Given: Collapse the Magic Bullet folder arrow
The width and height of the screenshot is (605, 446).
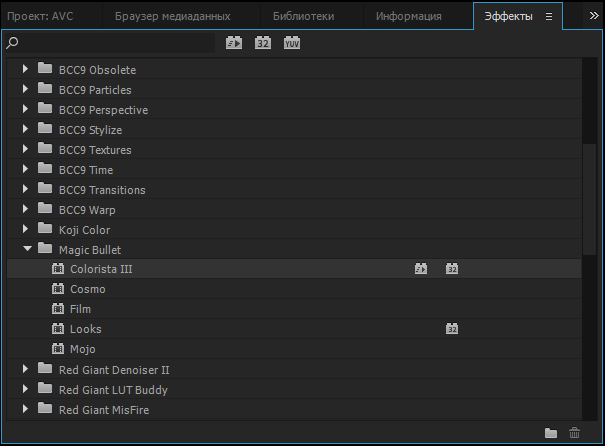Looking at the screenshot, I should click(x=27, y=249).
